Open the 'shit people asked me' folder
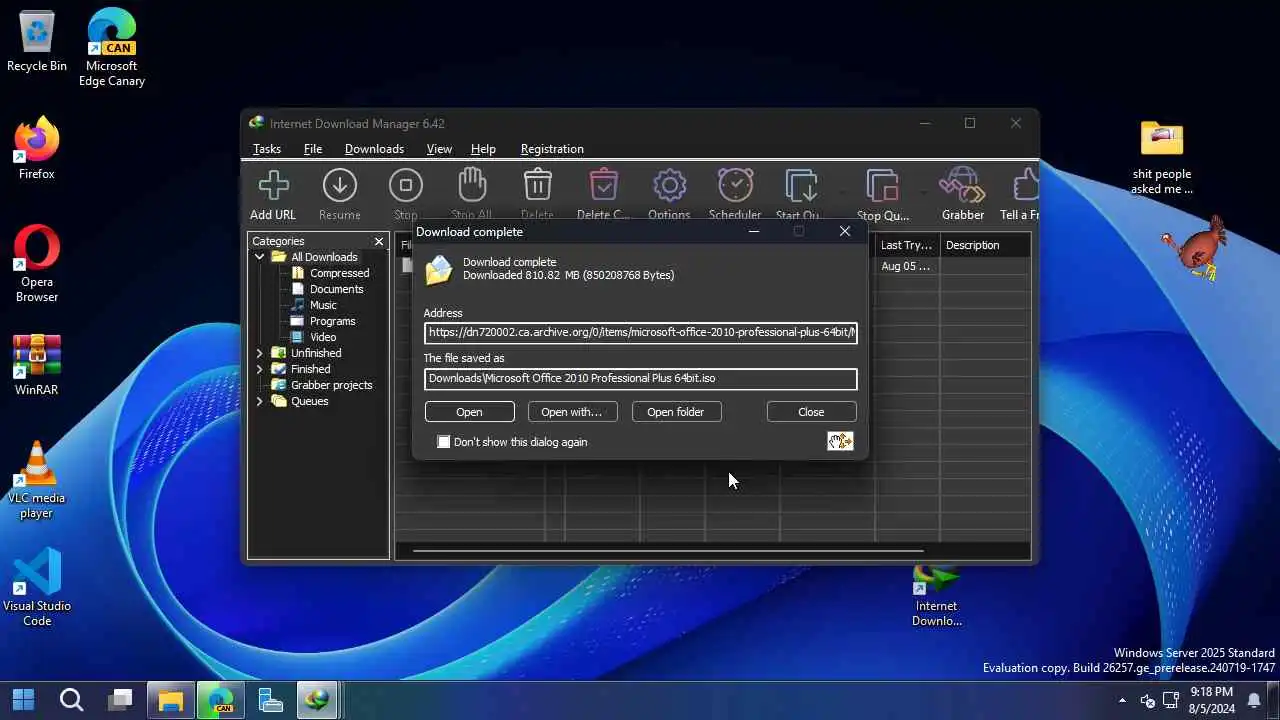Image resolution: width=1280 pixels, height=720 pixels. (x=1162, y=158)
